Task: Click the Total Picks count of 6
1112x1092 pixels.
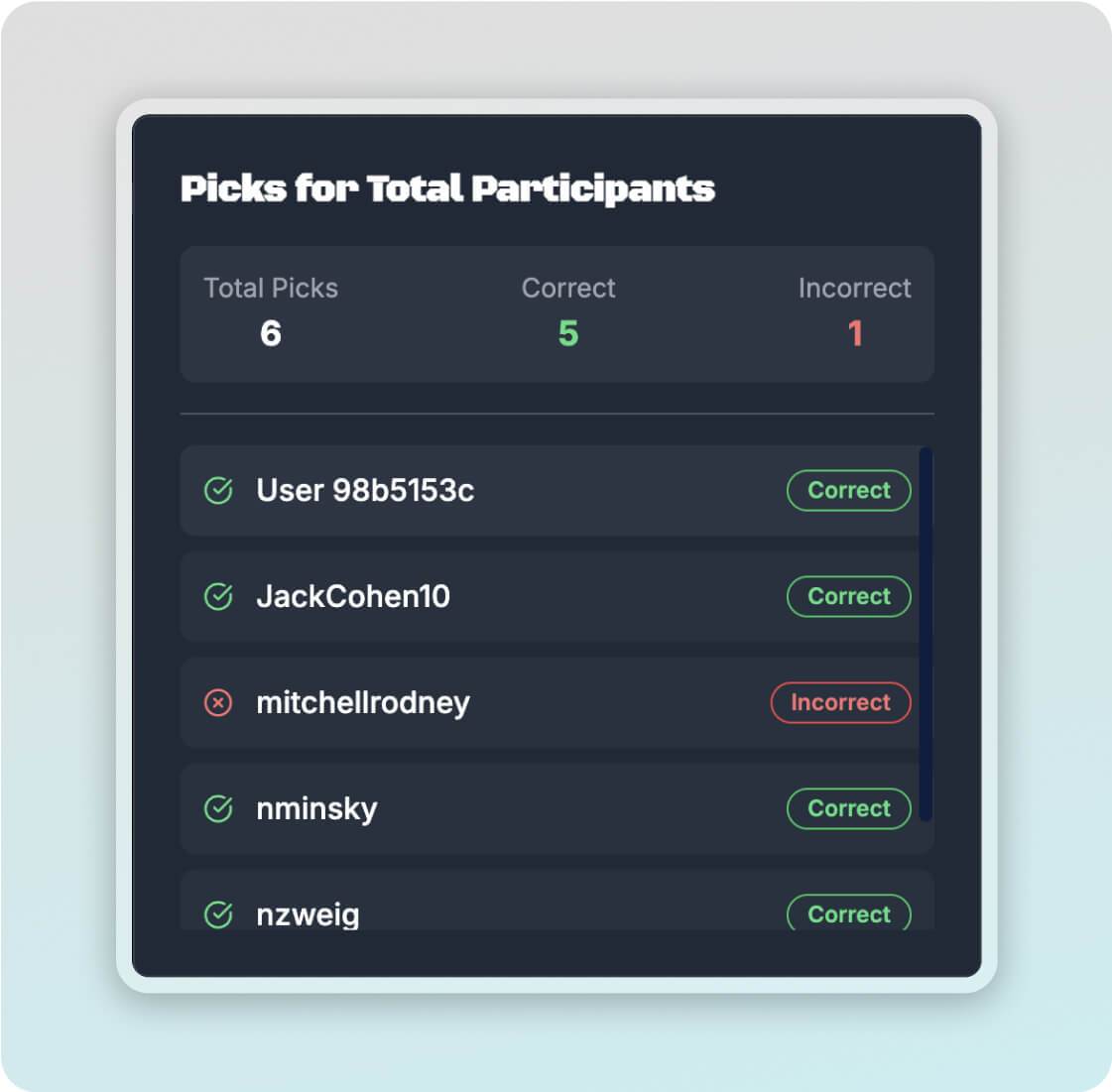Action: tap(271, 333)
